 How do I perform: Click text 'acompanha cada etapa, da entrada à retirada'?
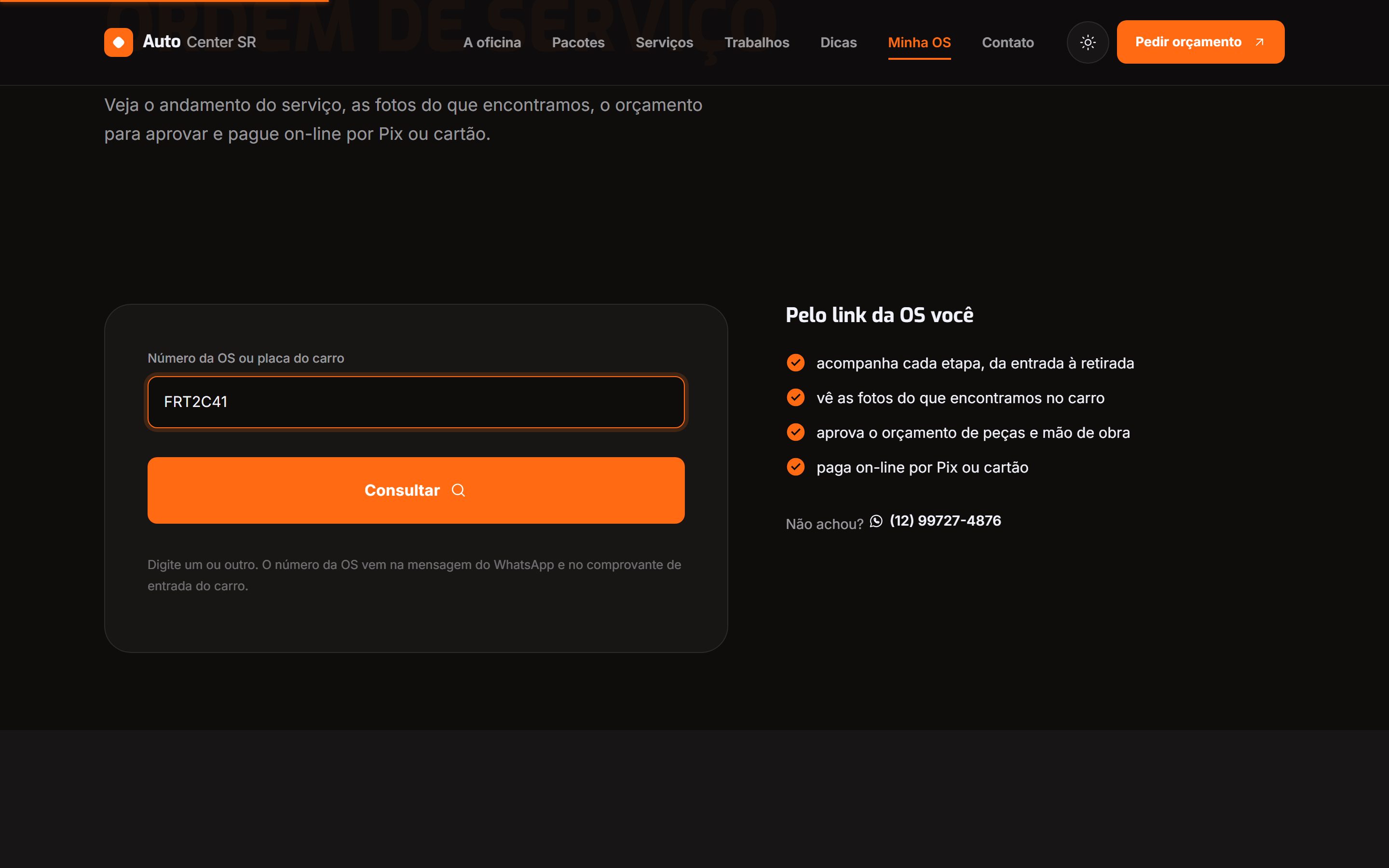pos(975,363)
